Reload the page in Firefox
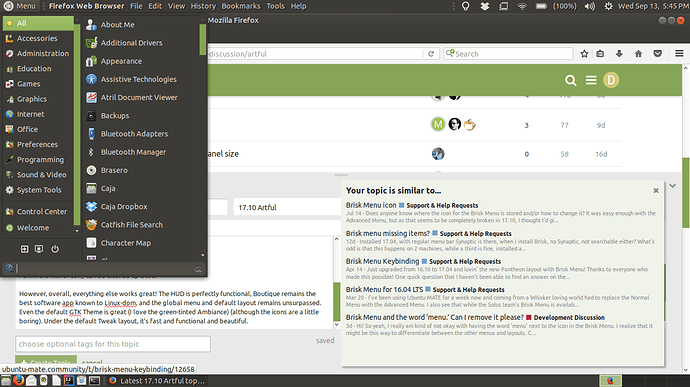Screen dimensions: 690x387 (431, 54)
